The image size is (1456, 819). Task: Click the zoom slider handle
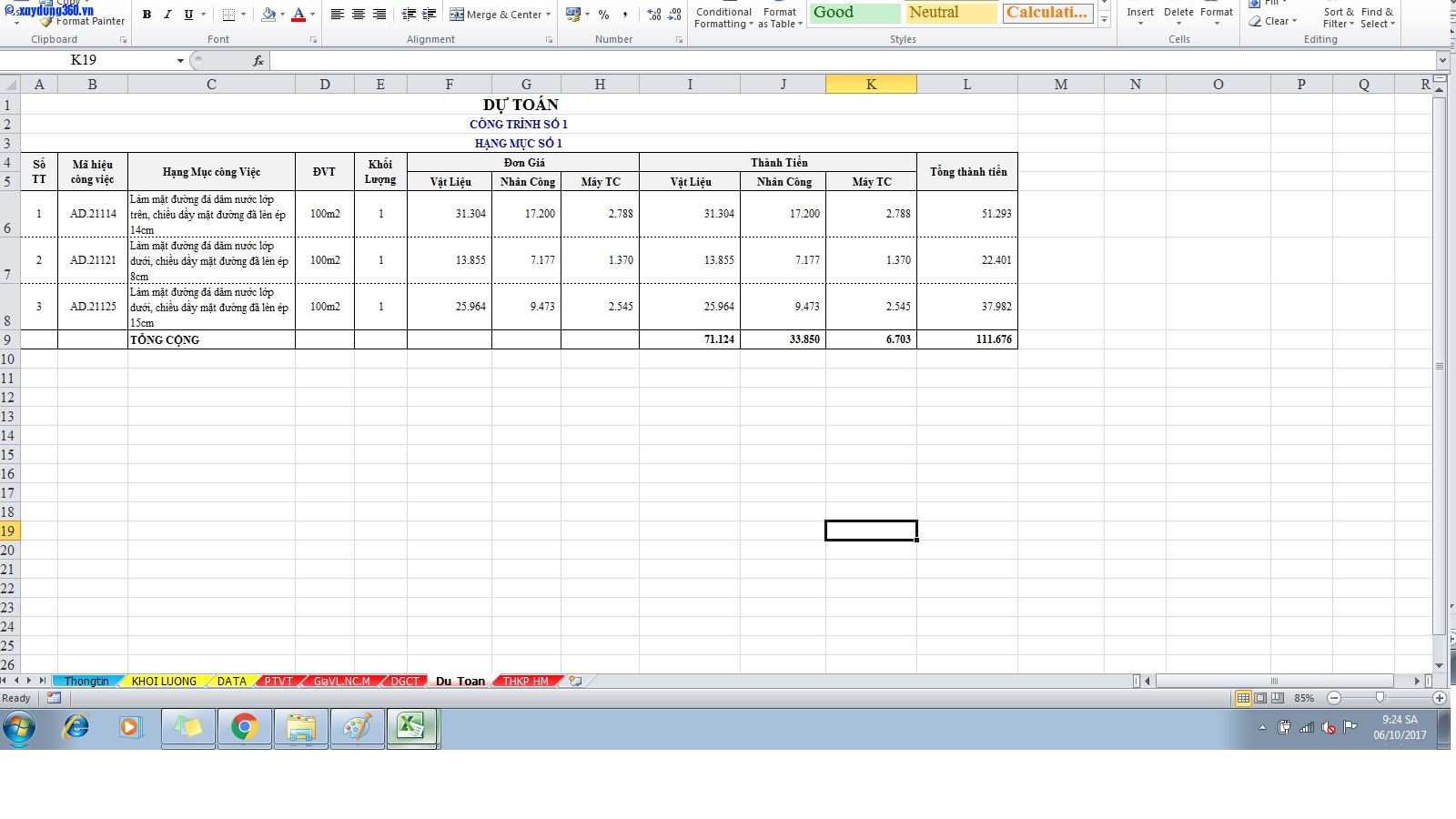coord(1380,698)
